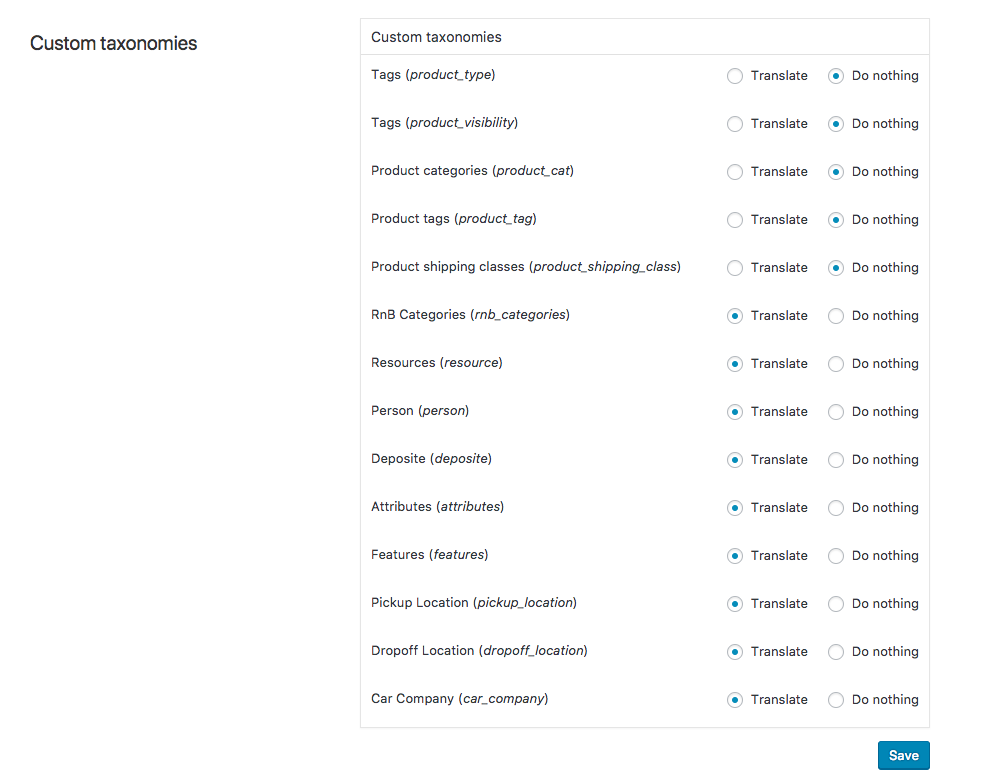1008x784 pixels.
Task: Set Person taxonomy to Do nothing
Action: point(836,412)
